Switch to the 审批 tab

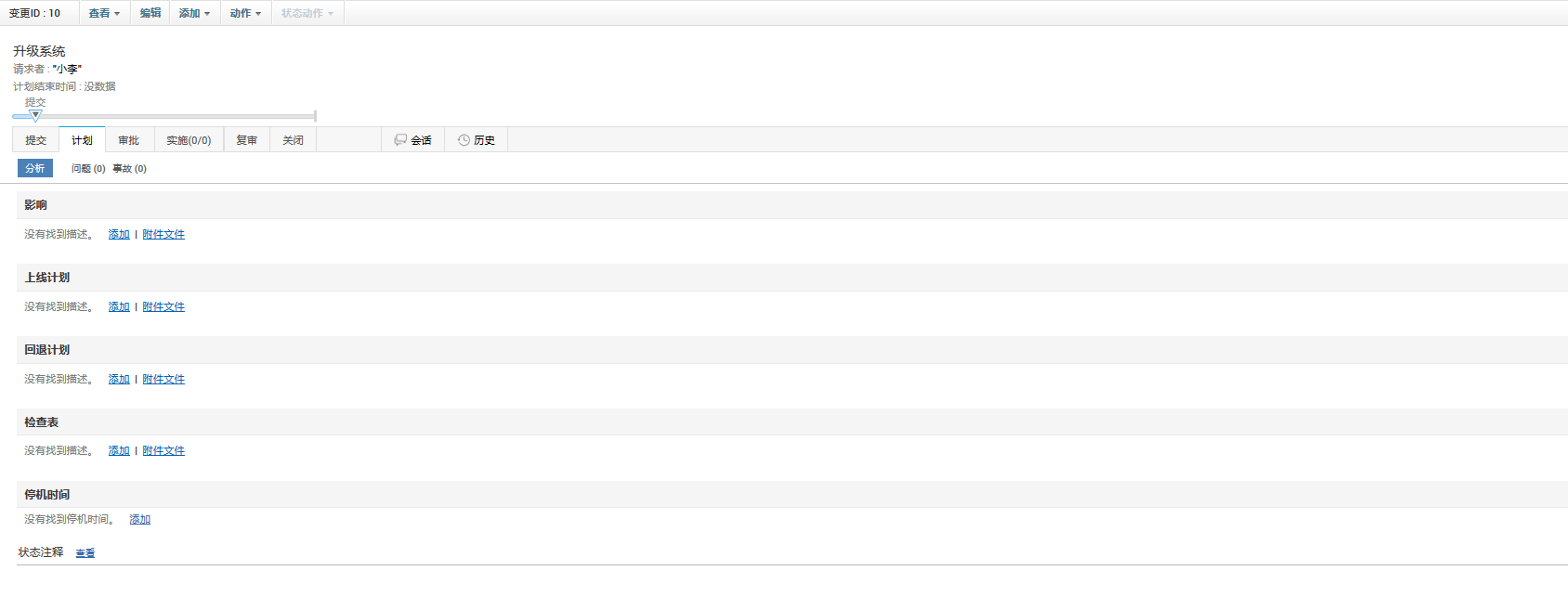point(128,140)
